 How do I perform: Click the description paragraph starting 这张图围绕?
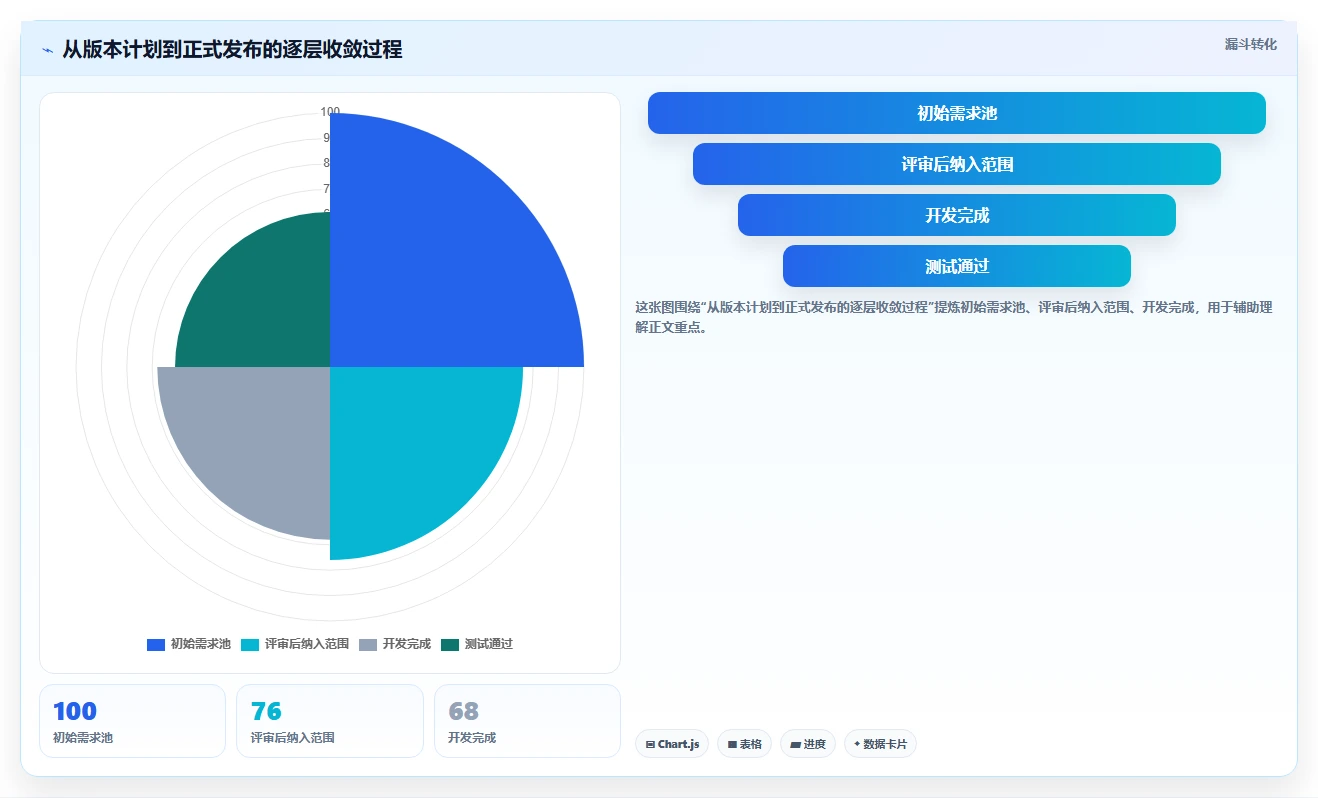(x=954, y=317)
